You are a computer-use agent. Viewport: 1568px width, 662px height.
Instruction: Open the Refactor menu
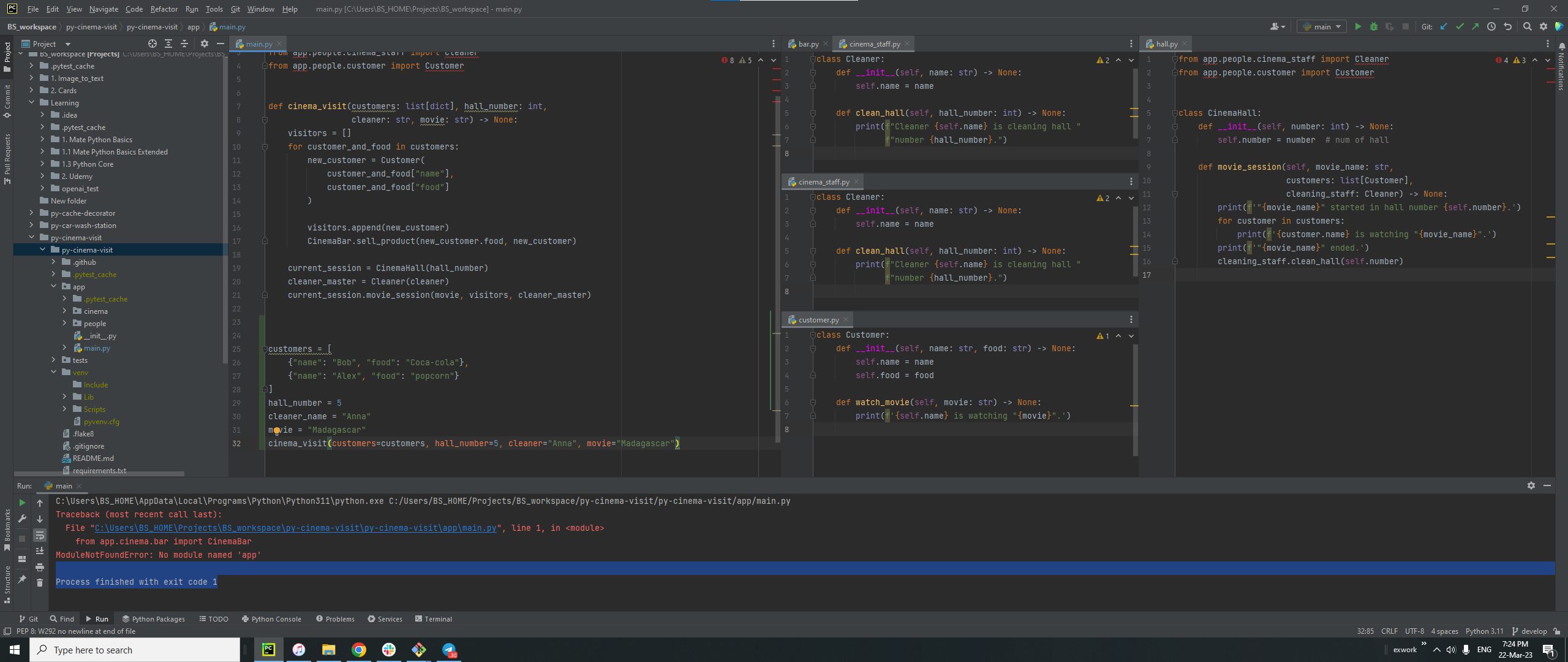164,9
